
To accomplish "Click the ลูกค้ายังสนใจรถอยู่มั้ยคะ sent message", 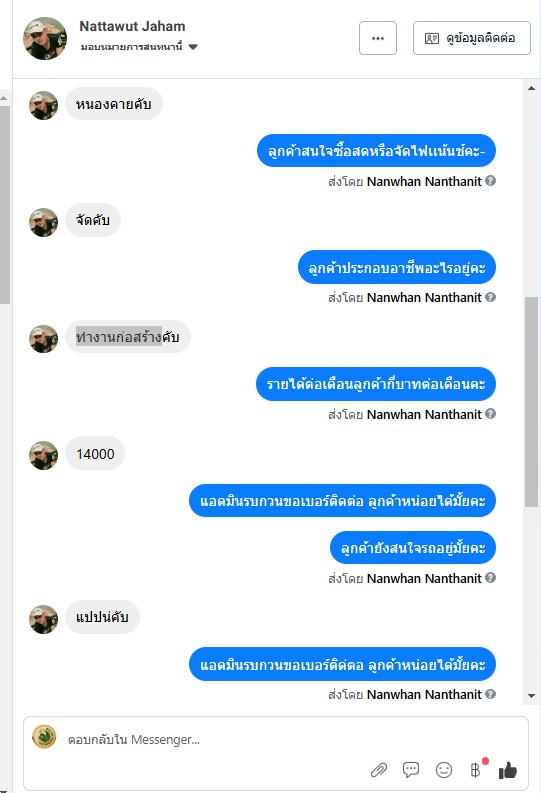I will point(413,548).
